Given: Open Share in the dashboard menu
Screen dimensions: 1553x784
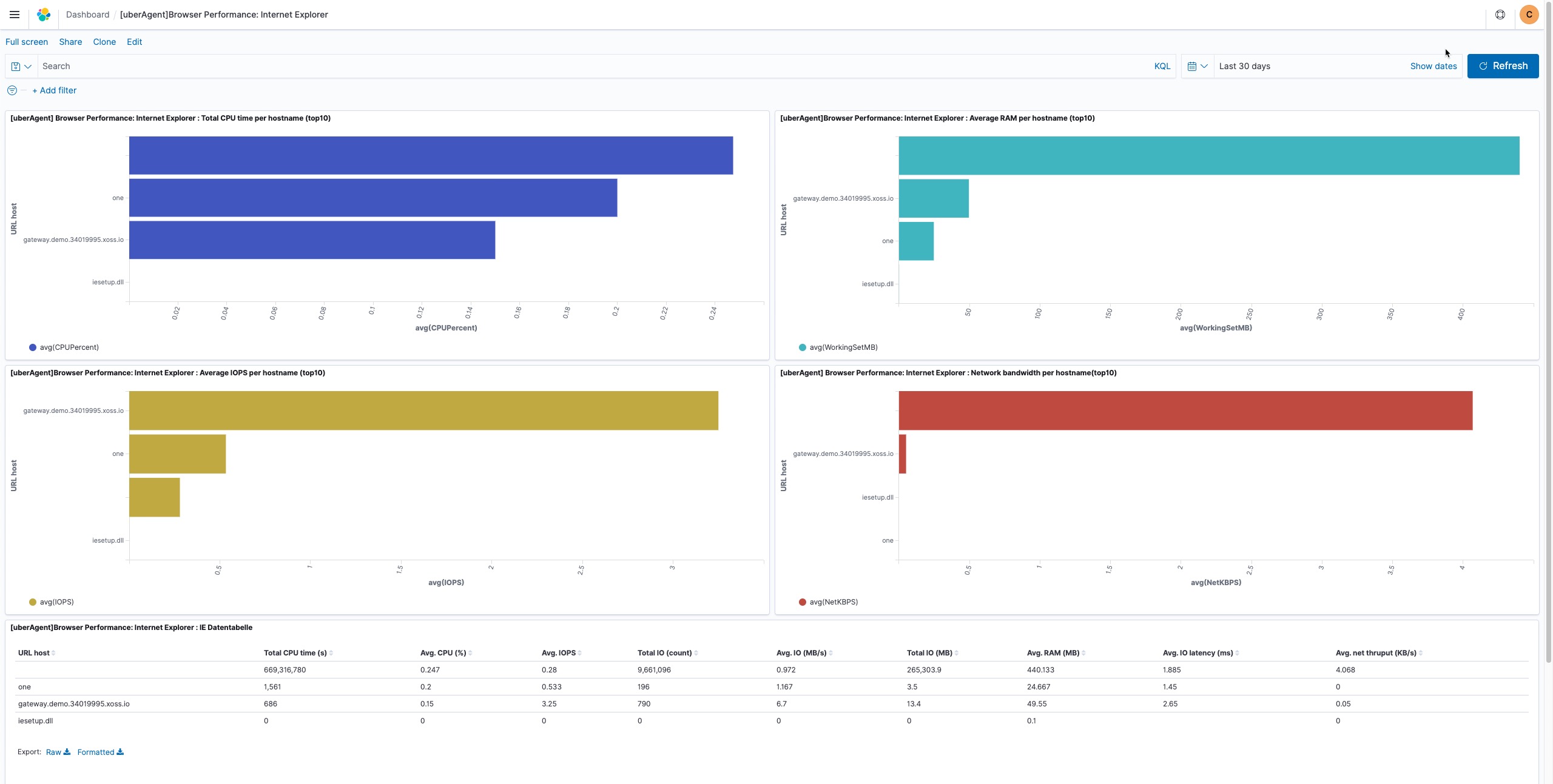Looking at the screenshot, I should point(70,42).
